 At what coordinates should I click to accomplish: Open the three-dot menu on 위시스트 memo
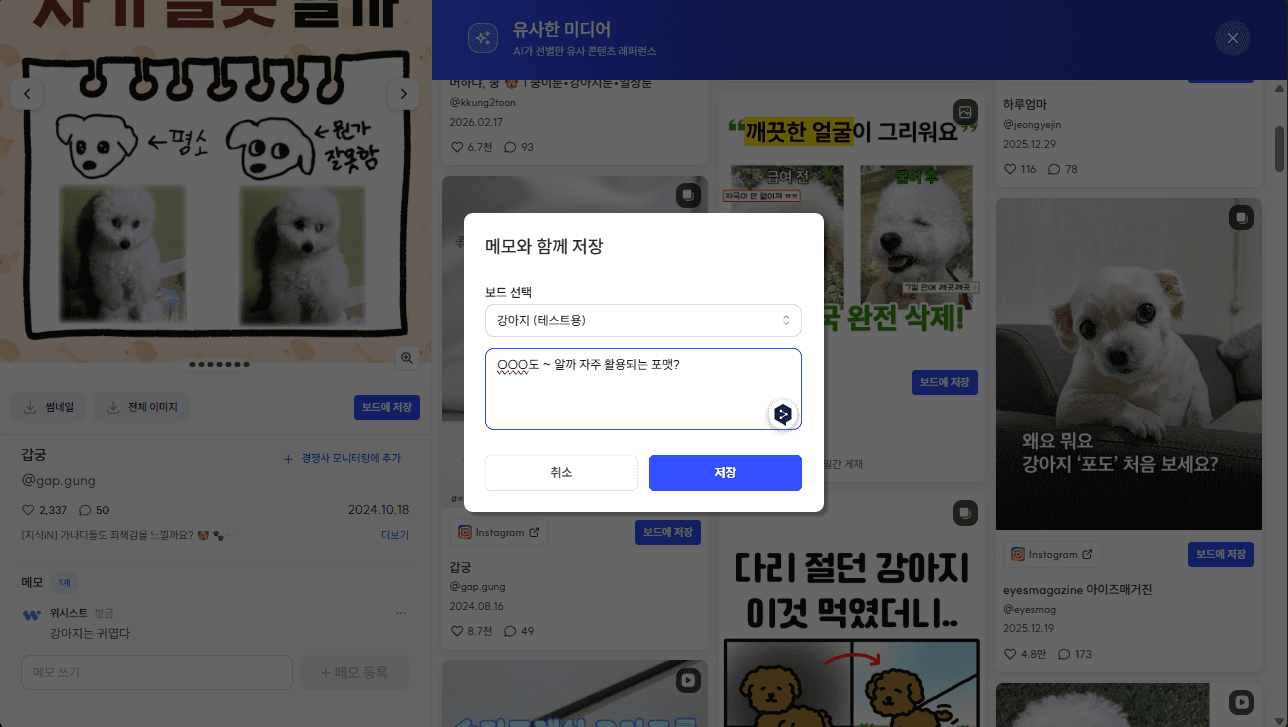(402, 613)
